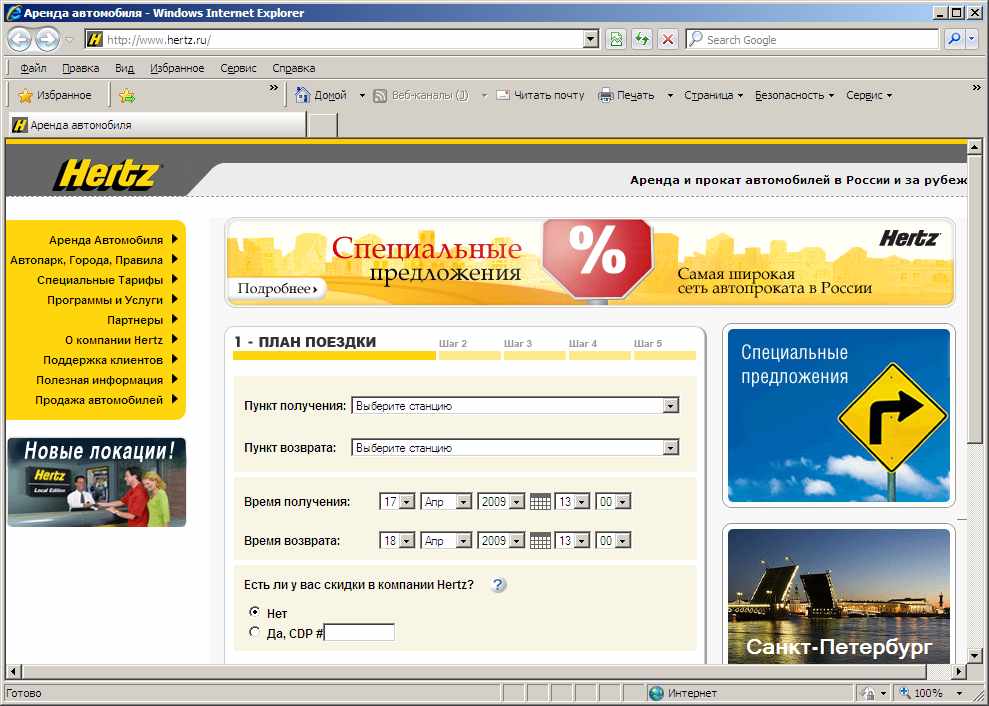This screenshot has width=989, height=706.
Task: Click the URL address bar field
Action: coord(344,39)
